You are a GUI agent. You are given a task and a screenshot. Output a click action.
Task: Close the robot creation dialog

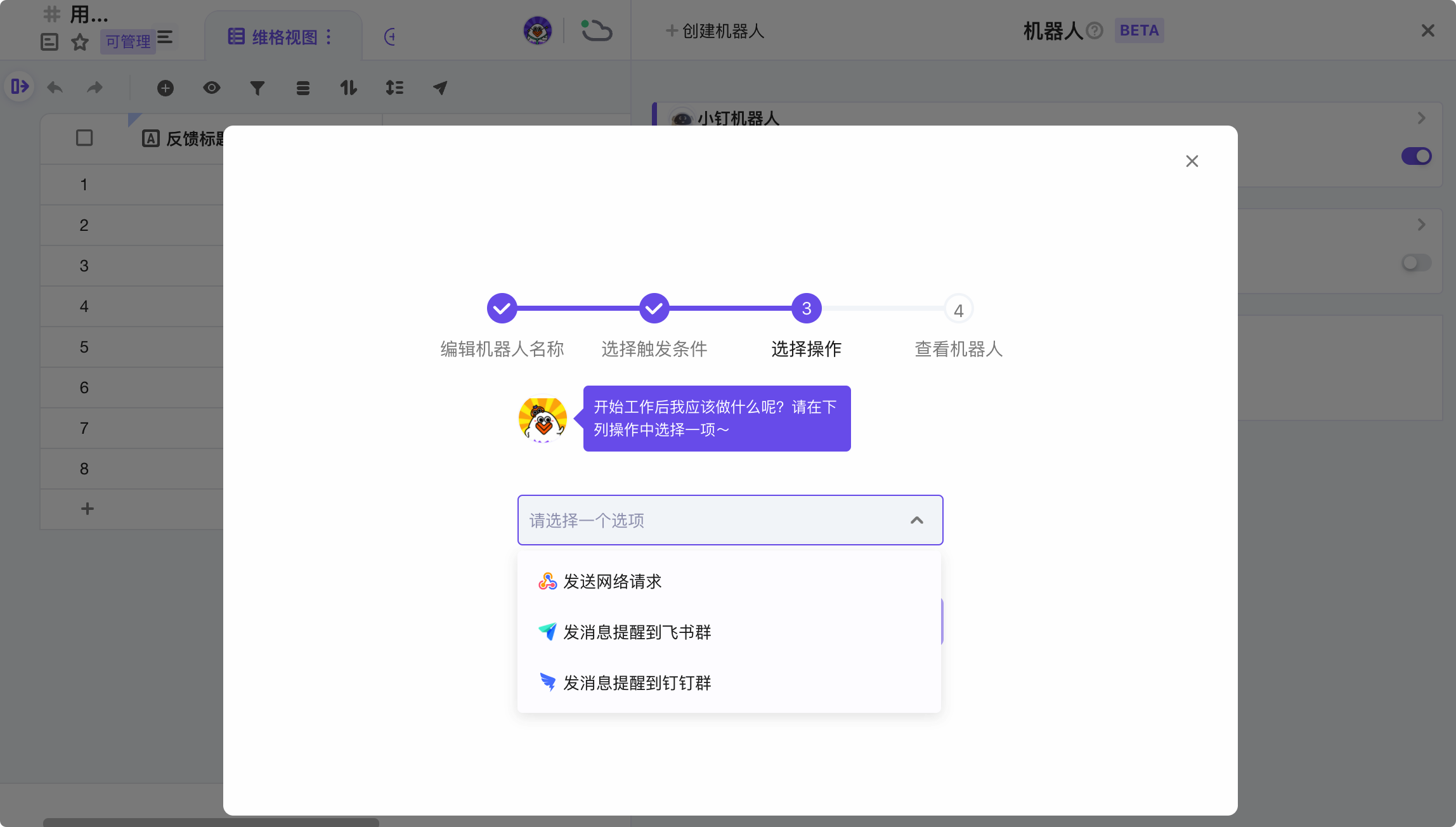click(1192, 161)
